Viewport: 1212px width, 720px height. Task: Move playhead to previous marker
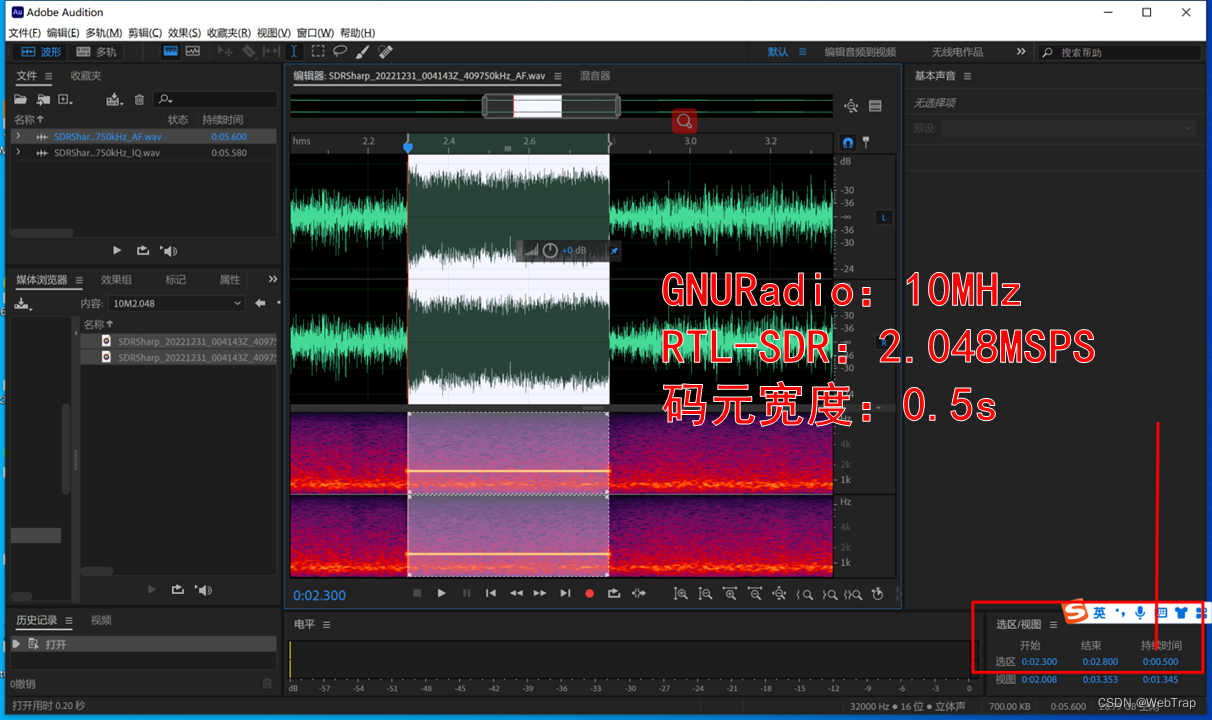[491, 593]
